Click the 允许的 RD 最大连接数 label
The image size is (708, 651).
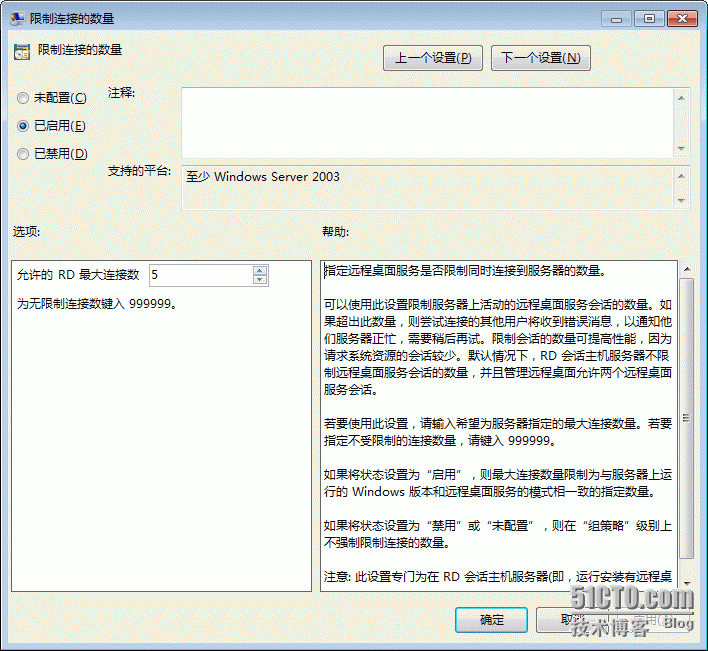click(x=78, y=274)
